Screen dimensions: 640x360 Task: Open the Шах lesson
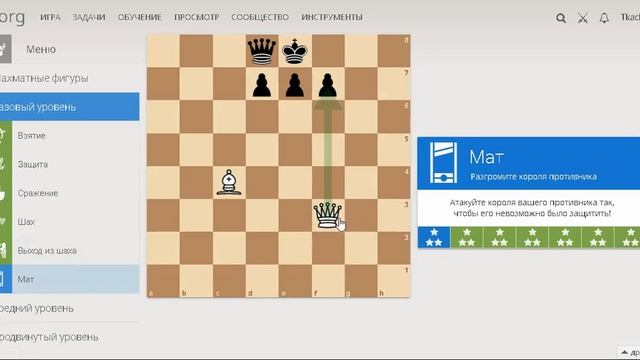[69, 222]
